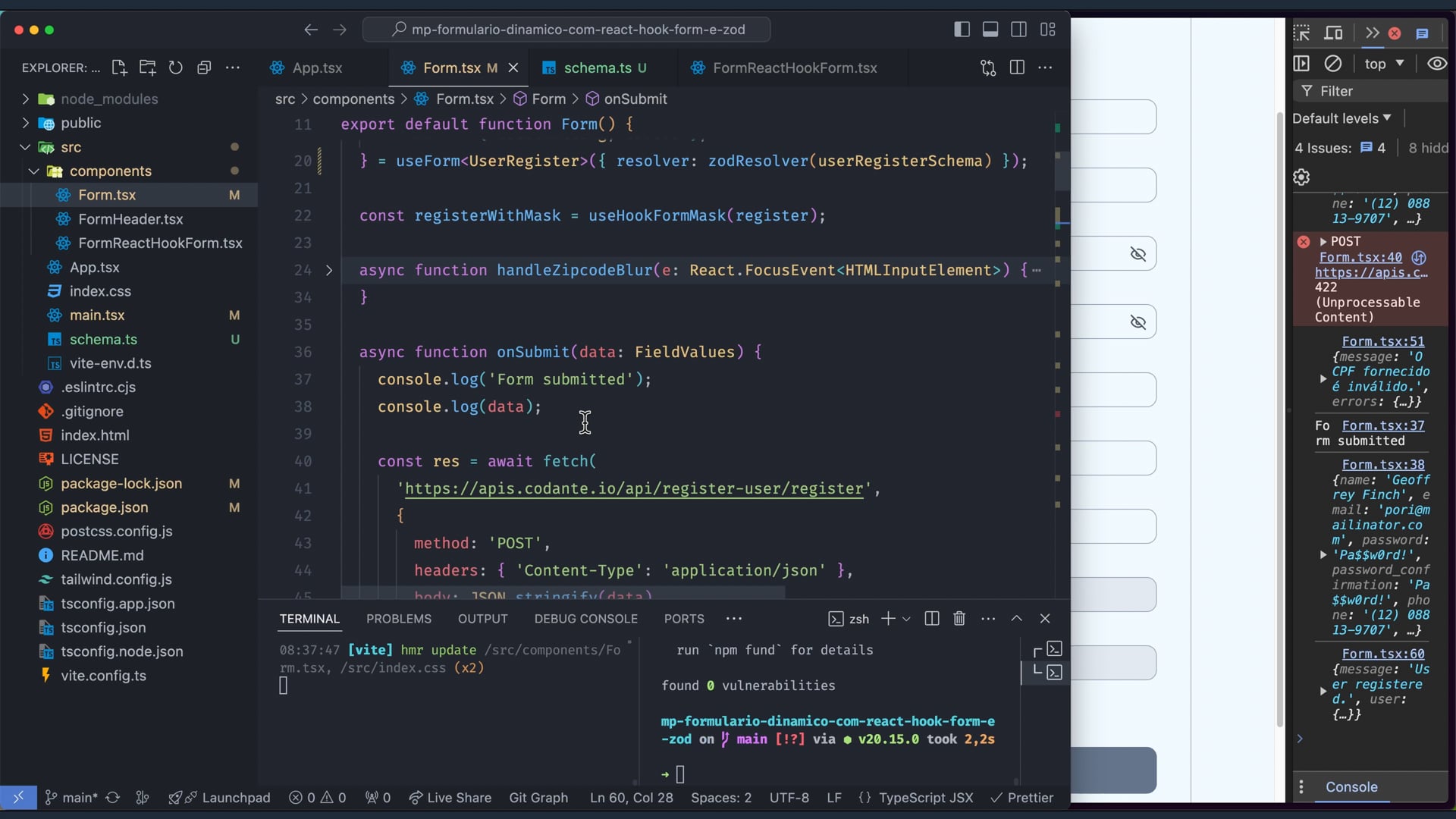Click the split editor right icon
Screen dimensions: 1456x819
[x=1017, y=67]
